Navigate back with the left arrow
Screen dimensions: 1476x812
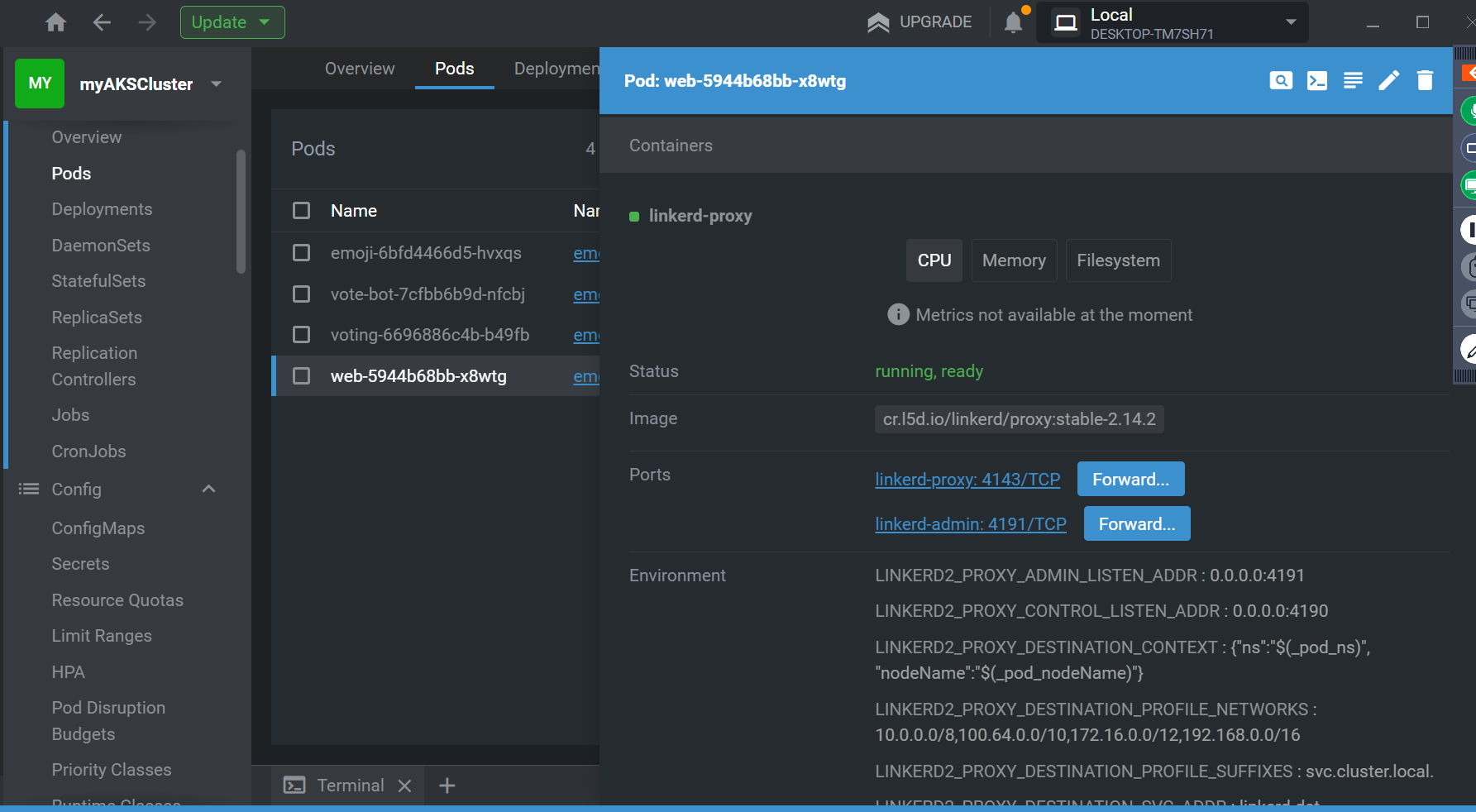pos(102,22)
